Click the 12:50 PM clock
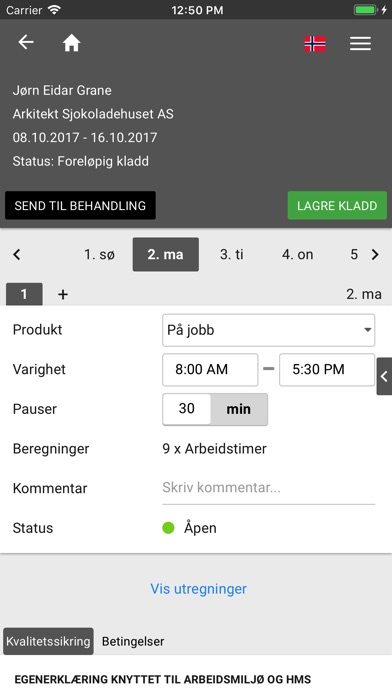 [197, 10]
